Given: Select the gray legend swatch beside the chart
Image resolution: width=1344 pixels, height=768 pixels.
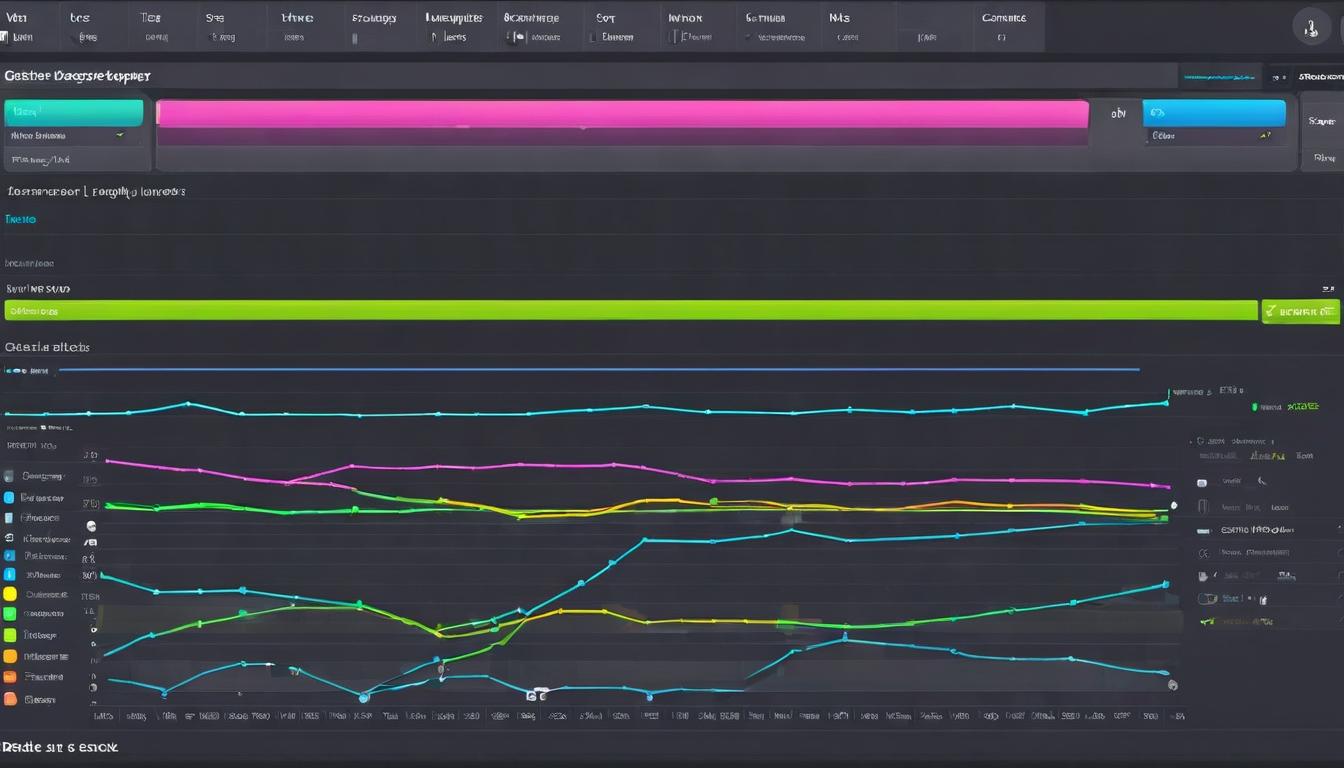Looking at the screenshot, I should click(10, 477).
